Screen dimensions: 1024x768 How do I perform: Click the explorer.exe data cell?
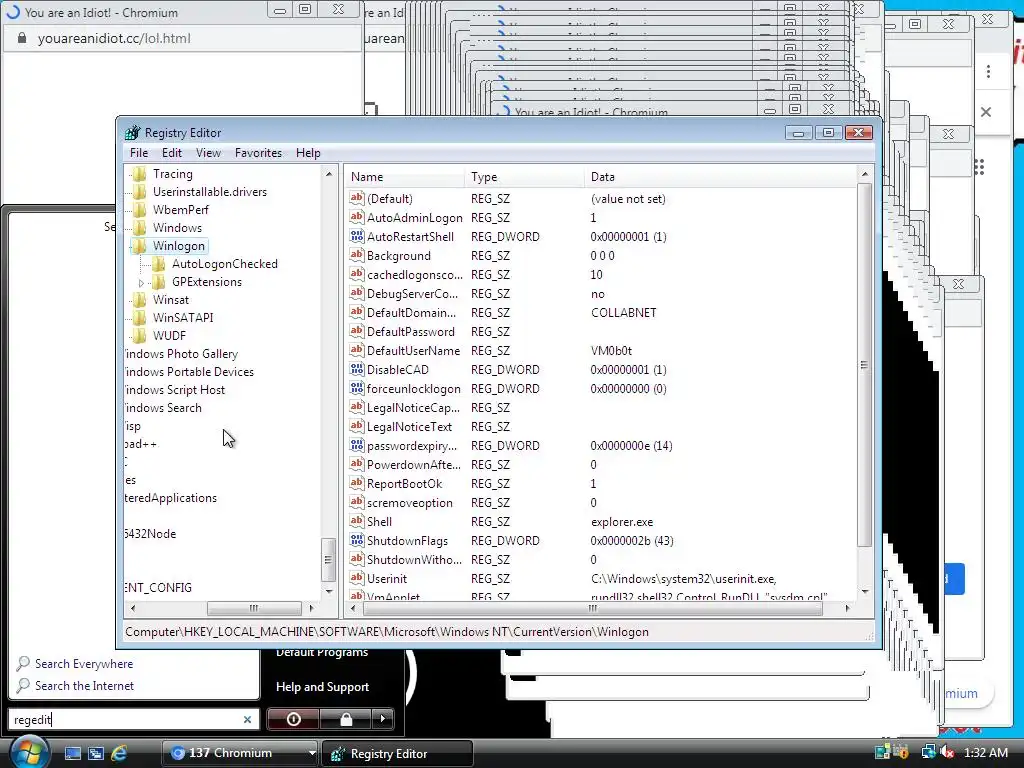coord(622,522)
